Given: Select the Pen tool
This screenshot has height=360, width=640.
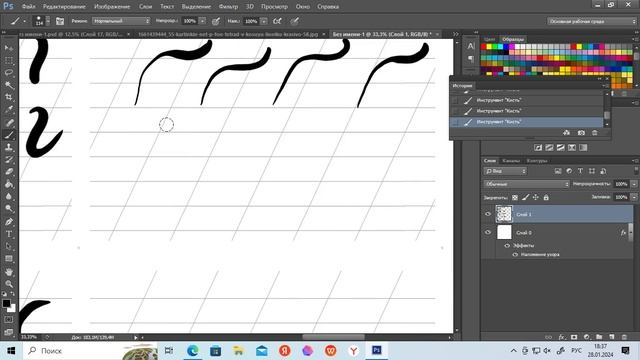Looking at the screenshot, I should [x=9, y=222].
